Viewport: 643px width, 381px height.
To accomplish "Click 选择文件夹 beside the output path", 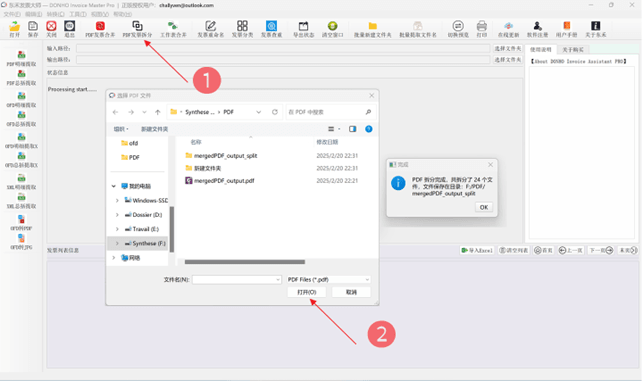I will tap(508, 59).
